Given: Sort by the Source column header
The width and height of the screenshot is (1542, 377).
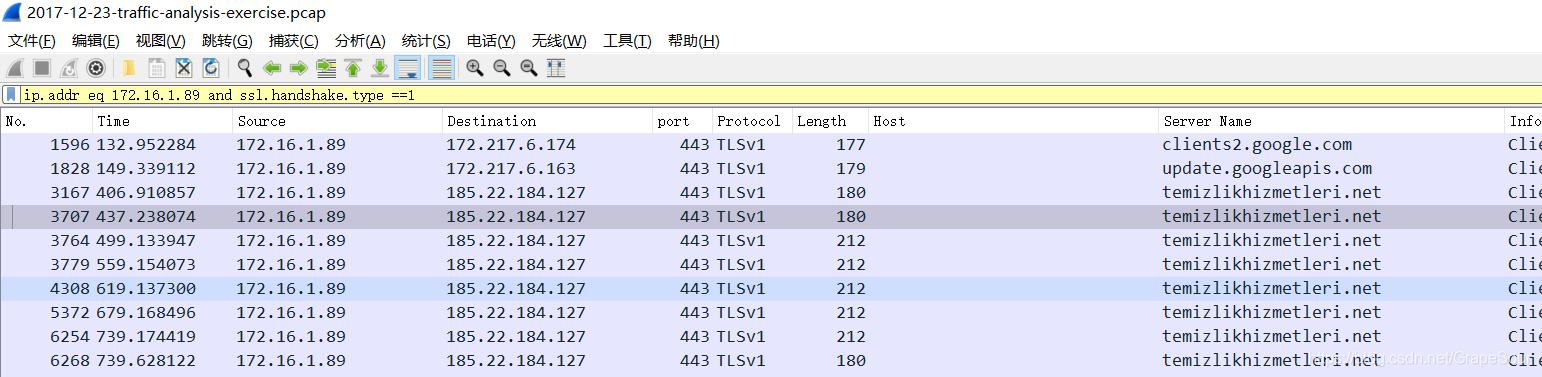Looking at the screenshot, I should [x=337, y=121].
